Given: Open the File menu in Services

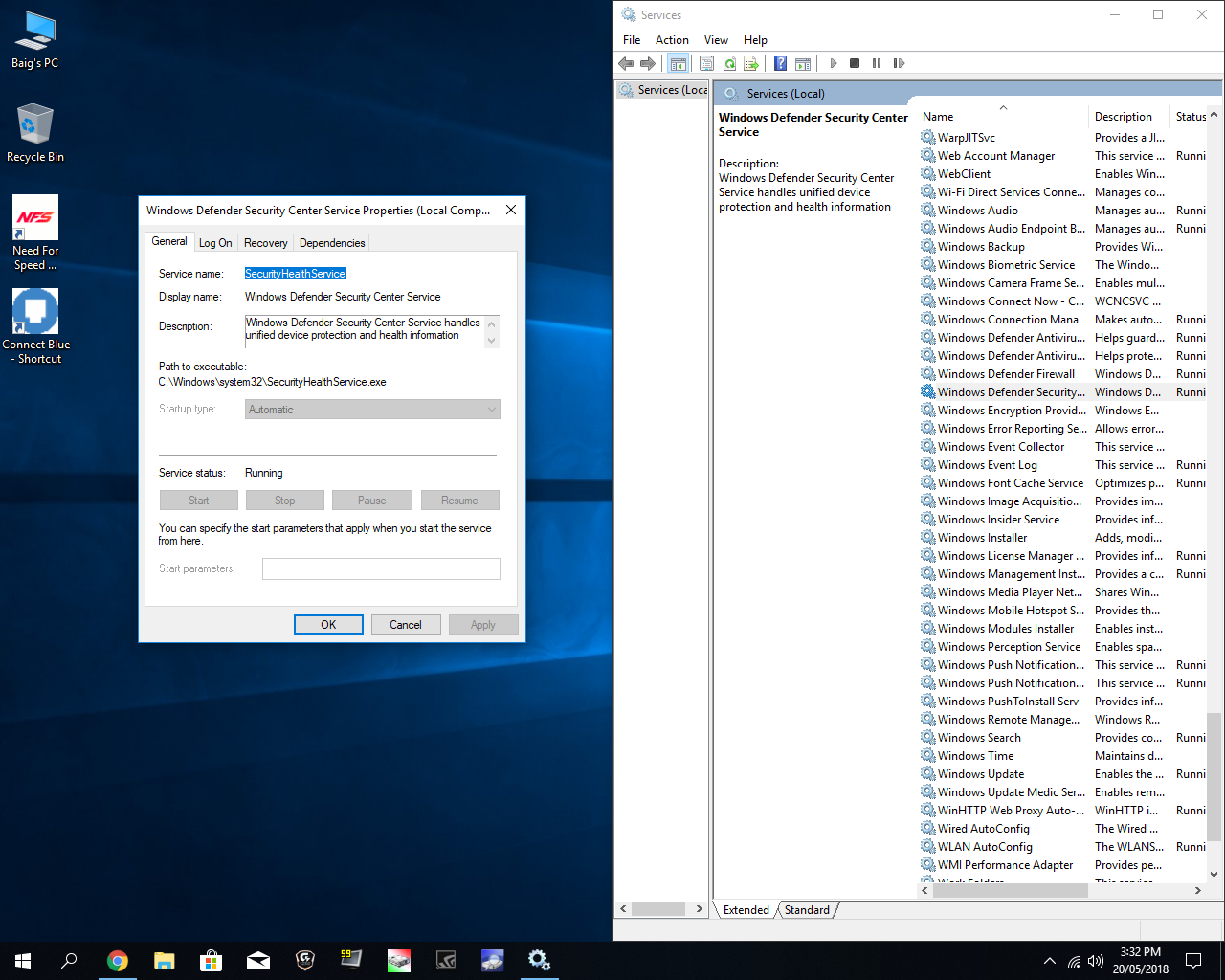Looking at the screenshot, I should (632, 40).
